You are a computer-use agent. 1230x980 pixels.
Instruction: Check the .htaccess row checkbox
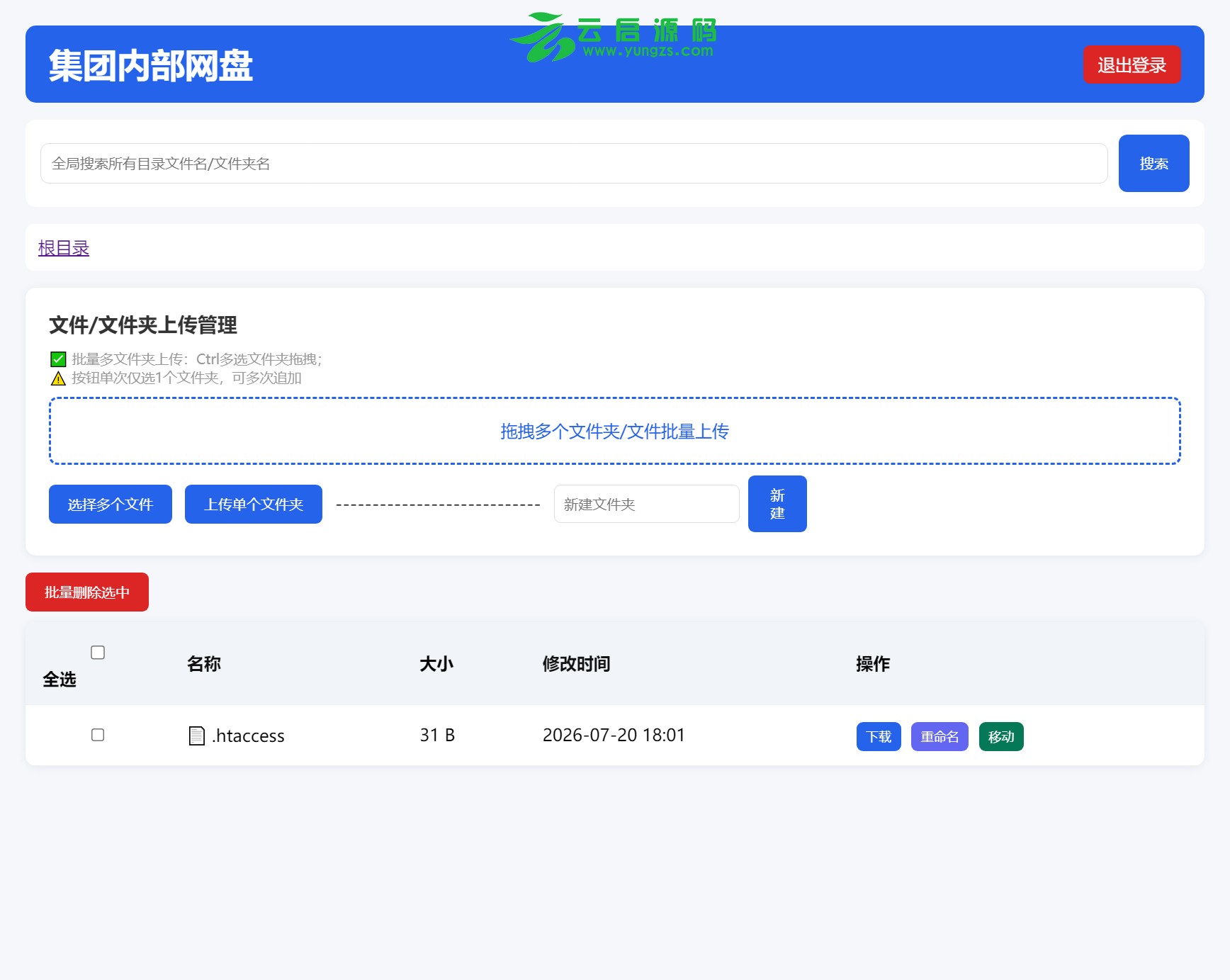(x=98, y=735)
